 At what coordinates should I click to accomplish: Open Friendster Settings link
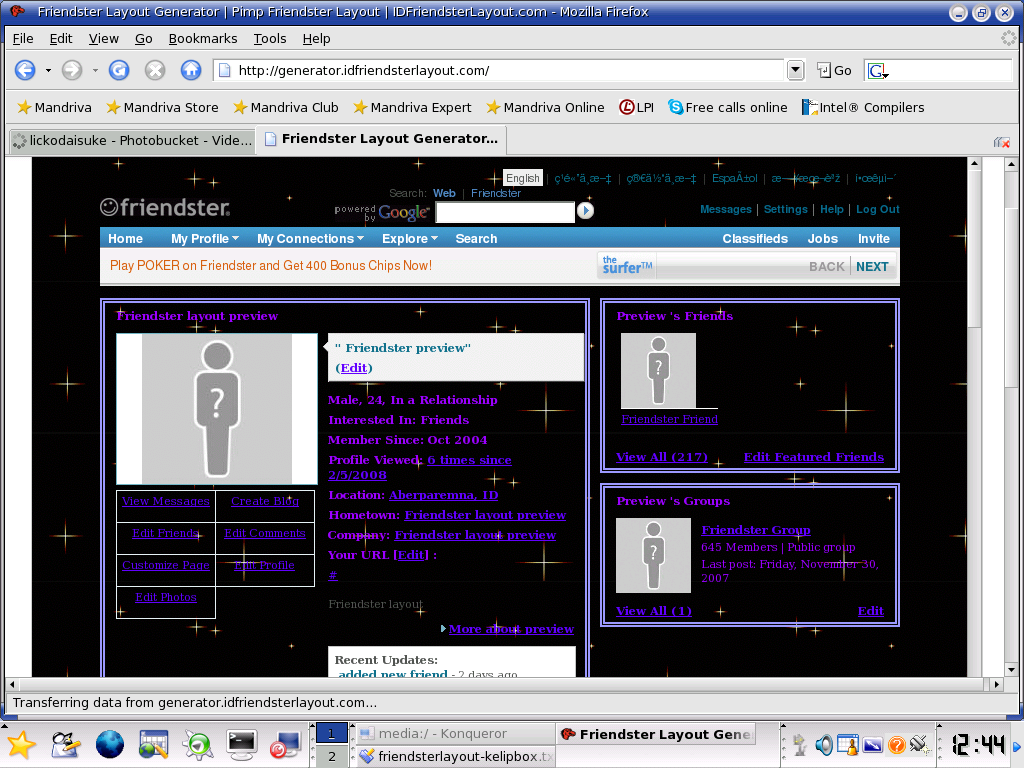pos(786,209)
